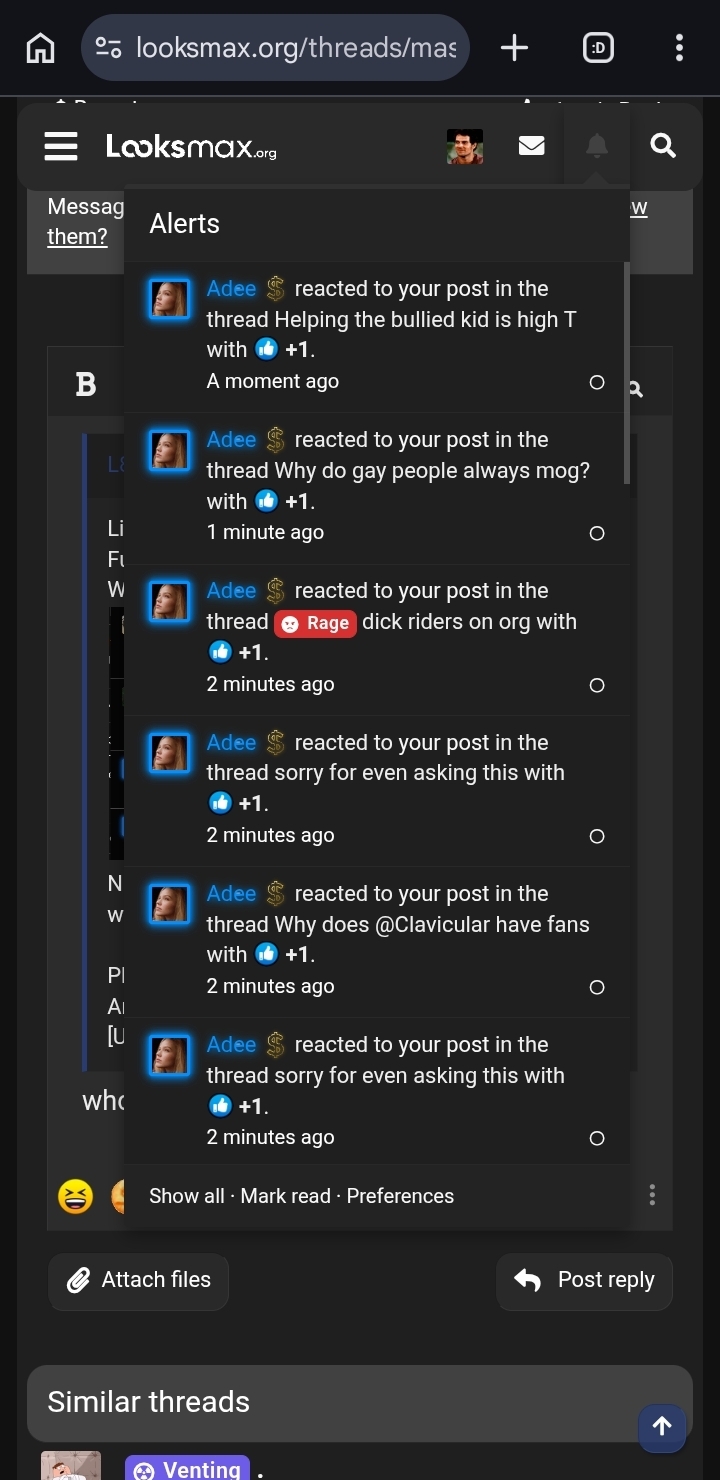Viewport: 720px width, 1480px height.
Task: Mark 'A moment ago' alert as read
Action: pyautogui.click(x=597, y=382)
